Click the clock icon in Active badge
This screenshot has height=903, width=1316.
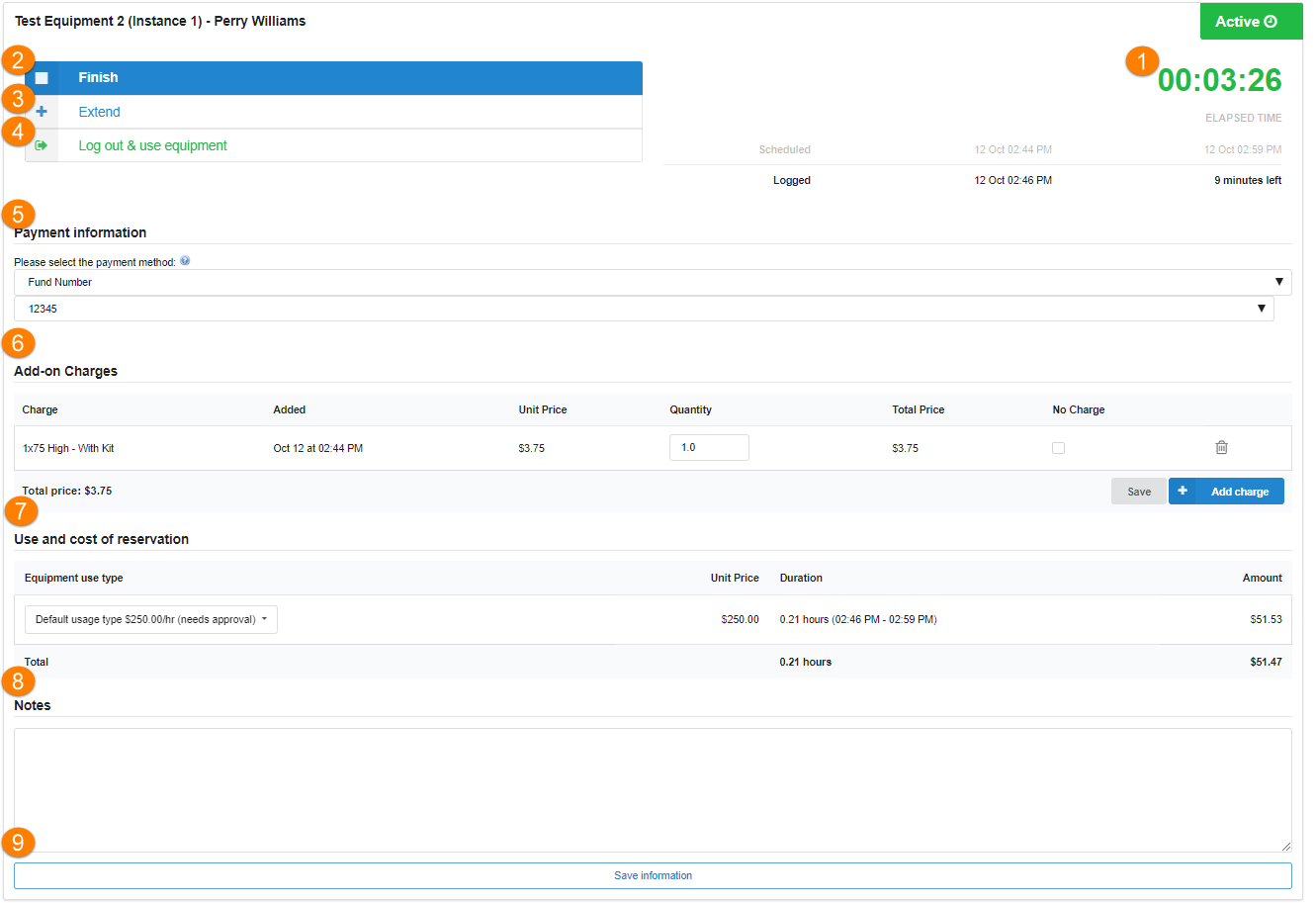point(1271,22)
